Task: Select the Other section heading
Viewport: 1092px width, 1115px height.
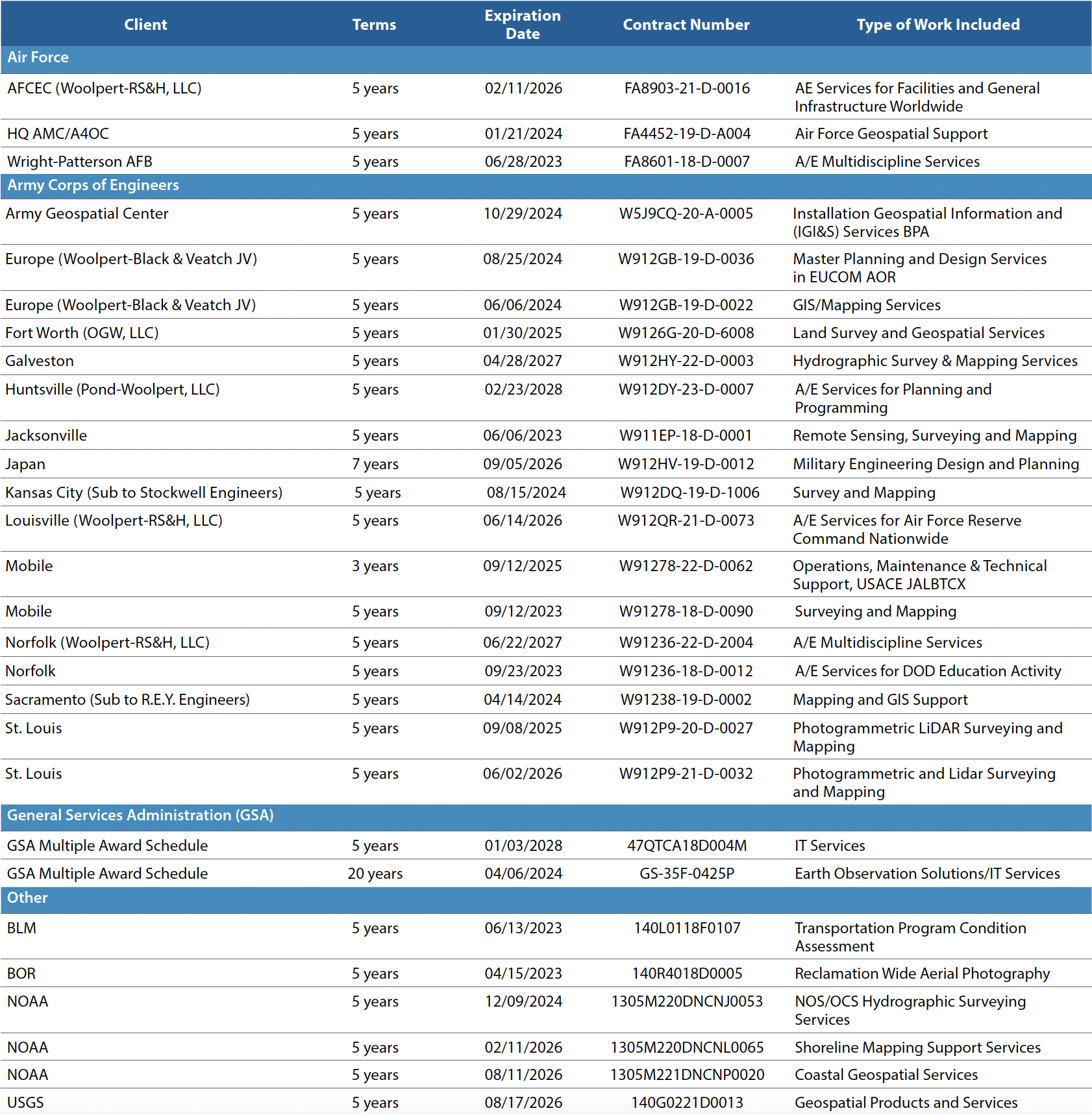Action: click(27, 898)
